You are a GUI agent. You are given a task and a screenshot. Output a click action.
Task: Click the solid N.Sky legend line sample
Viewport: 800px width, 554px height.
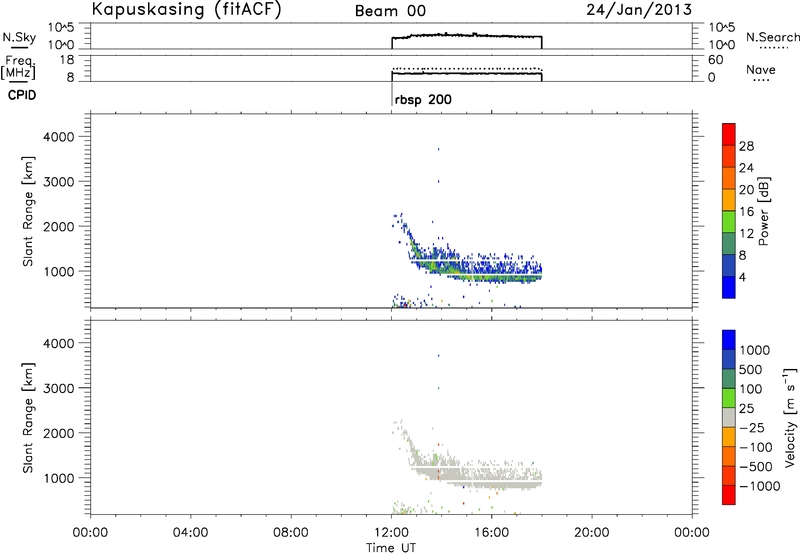click(x=19, y=47)
